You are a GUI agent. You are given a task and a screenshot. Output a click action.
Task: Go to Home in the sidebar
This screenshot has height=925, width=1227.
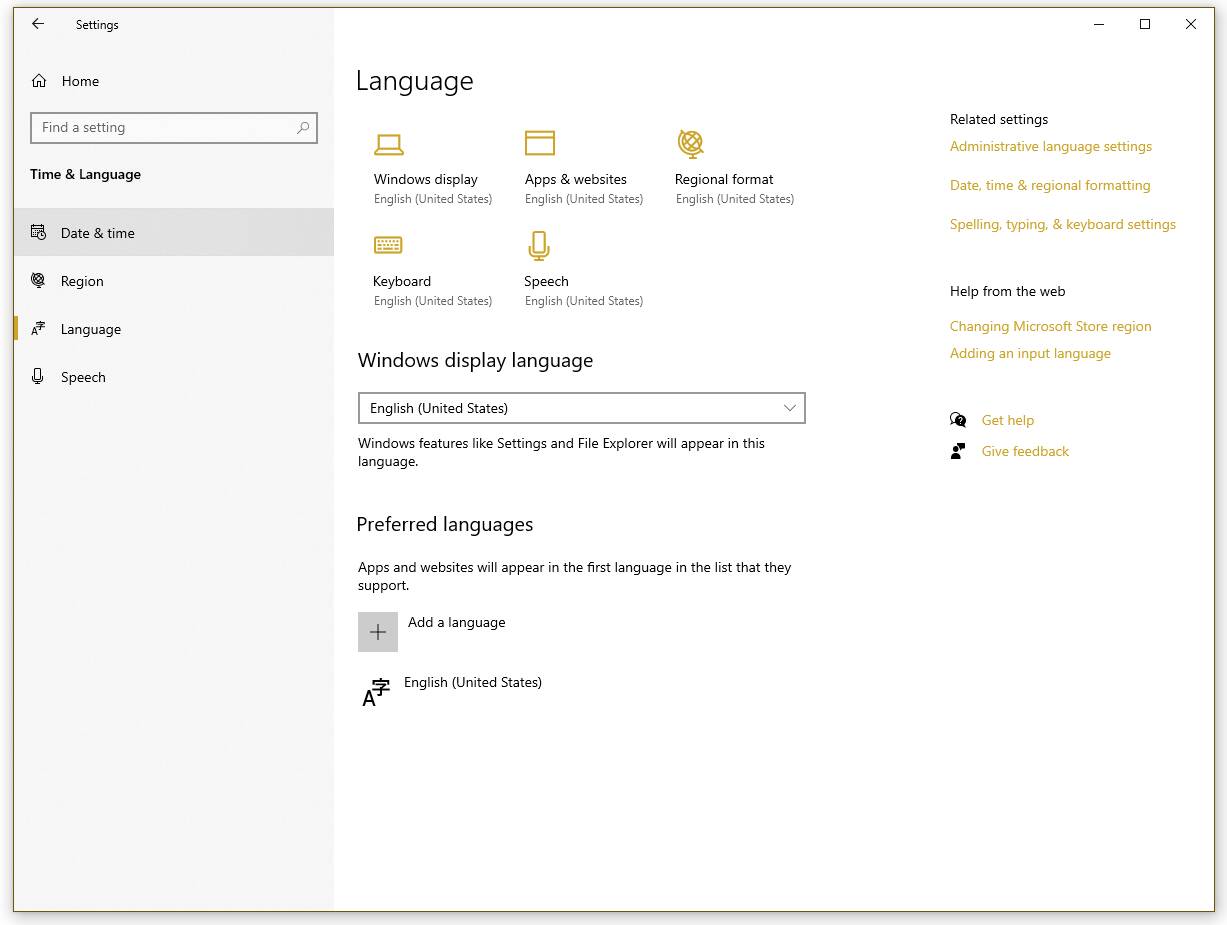[x=79, y=81]
